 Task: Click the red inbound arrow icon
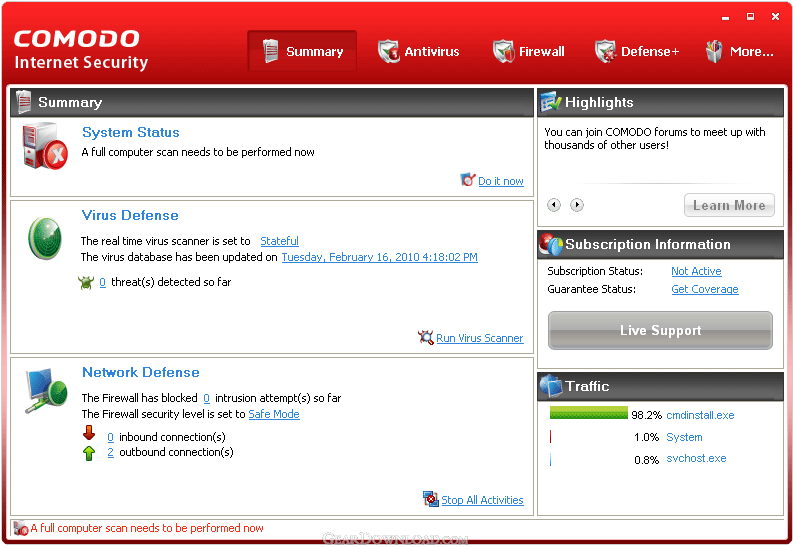[89, 433]
